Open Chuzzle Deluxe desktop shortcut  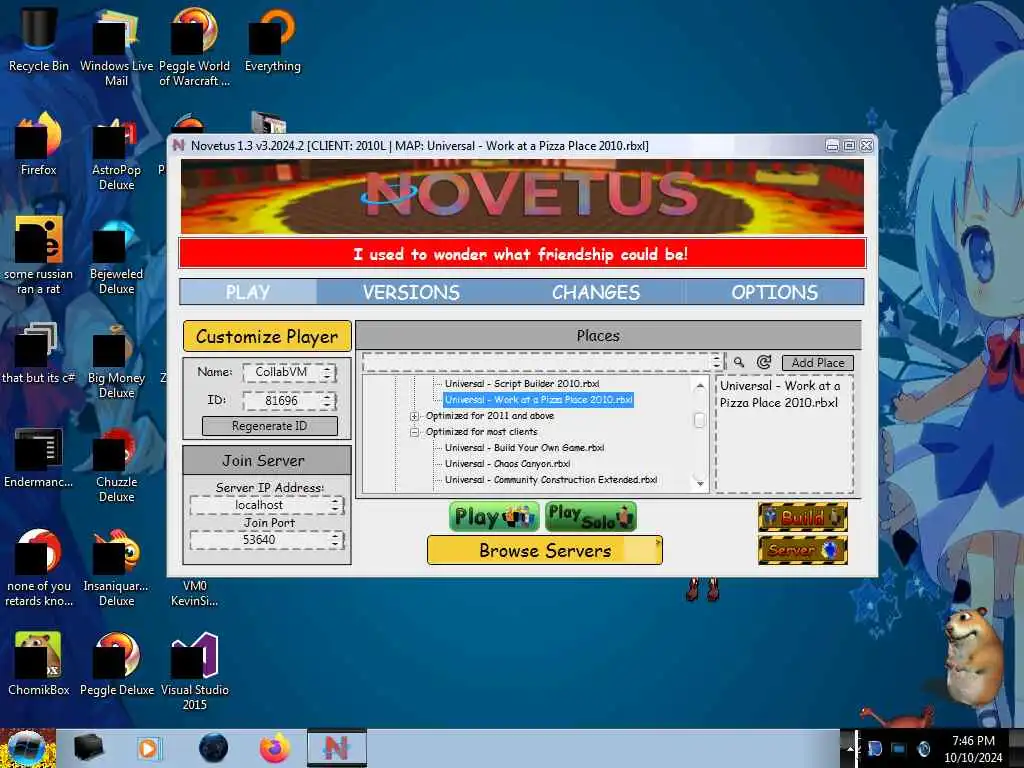coord(116,464)
